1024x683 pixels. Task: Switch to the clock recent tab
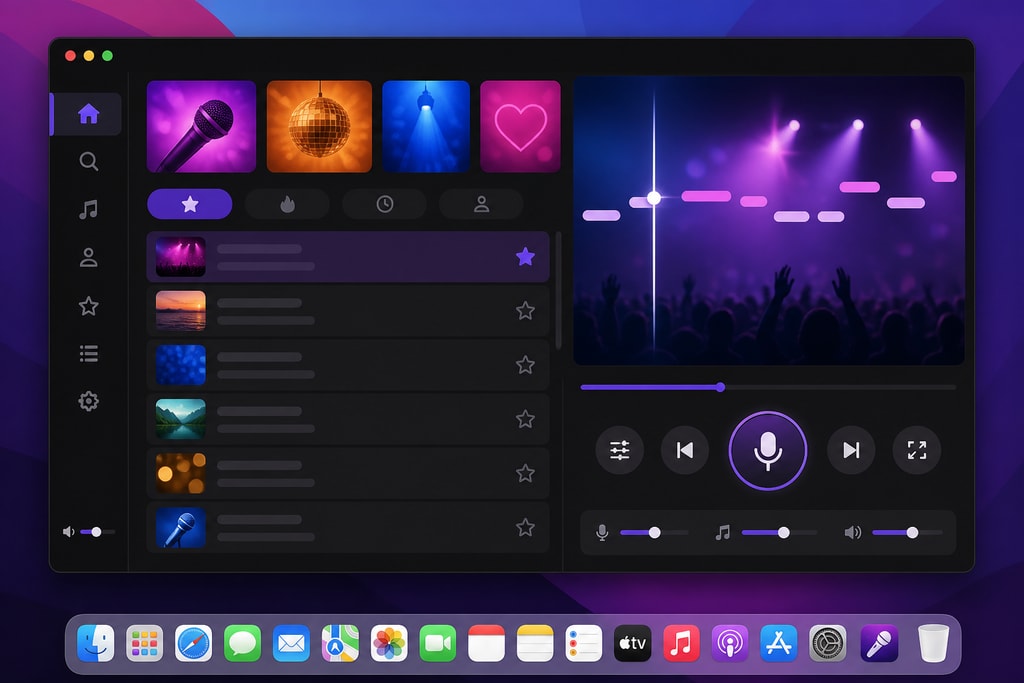385,204
